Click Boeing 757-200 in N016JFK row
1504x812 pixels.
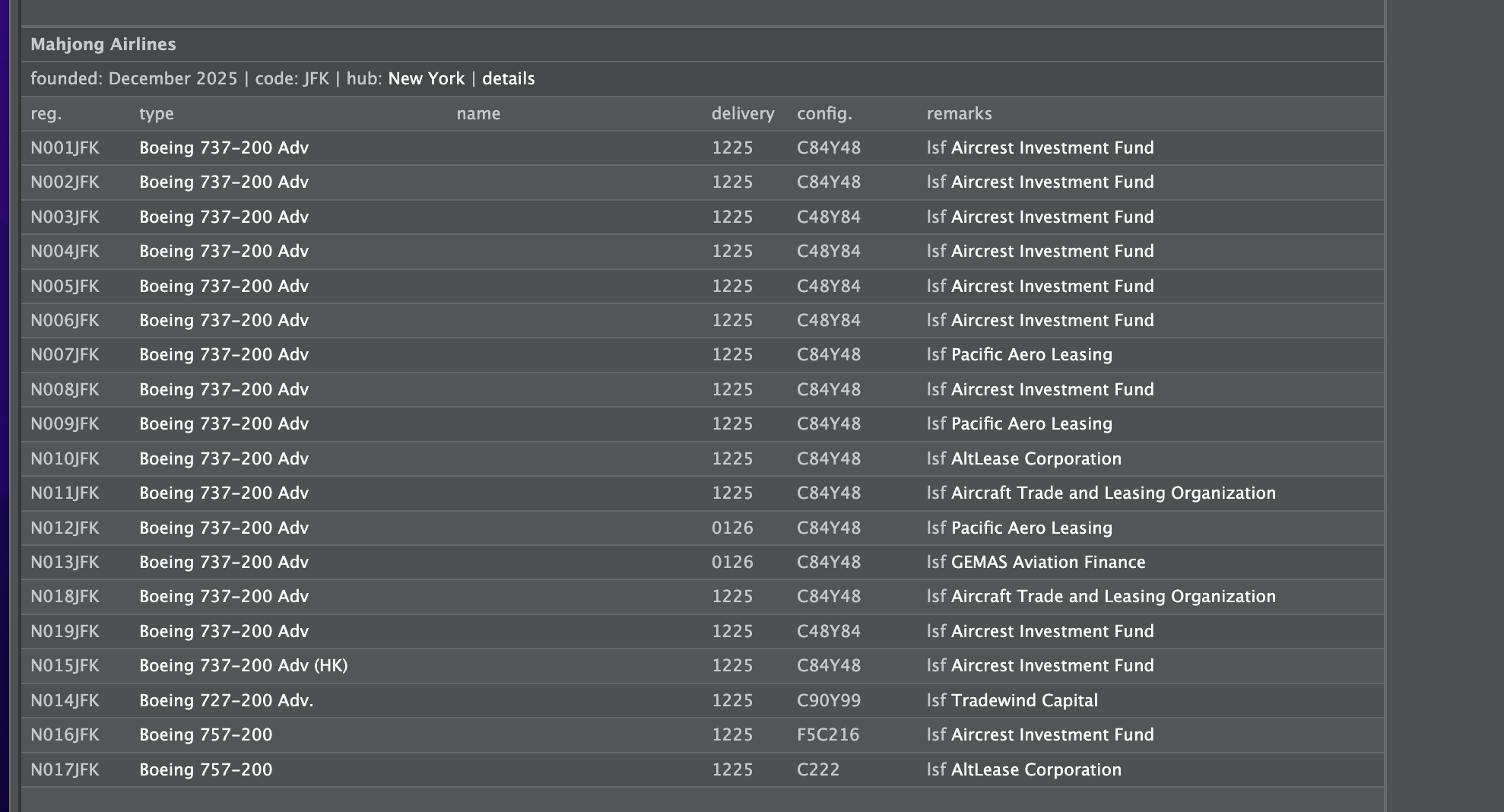[205, 735]
